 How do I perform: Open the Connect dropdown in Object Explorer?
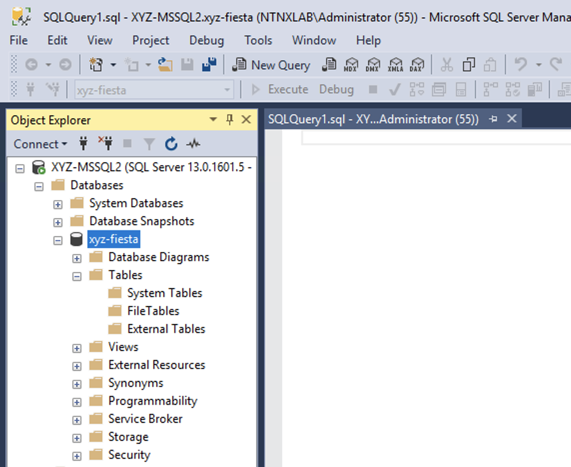[x=40, y=144]
